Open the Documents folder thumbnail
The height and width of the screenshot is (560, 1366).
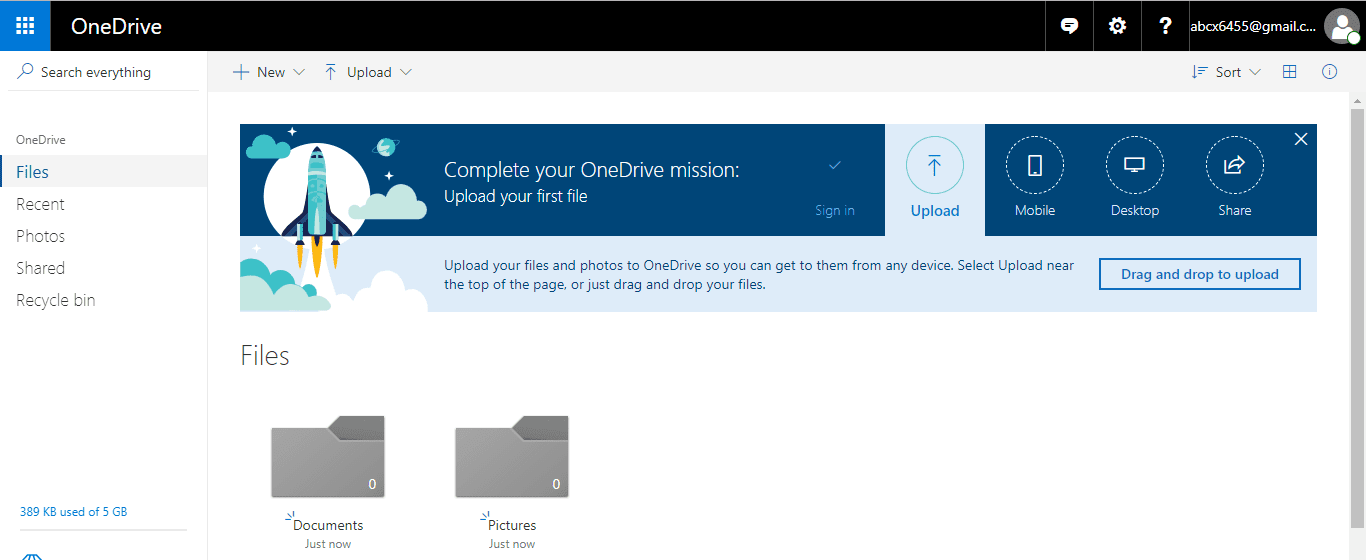pos(328,457)
